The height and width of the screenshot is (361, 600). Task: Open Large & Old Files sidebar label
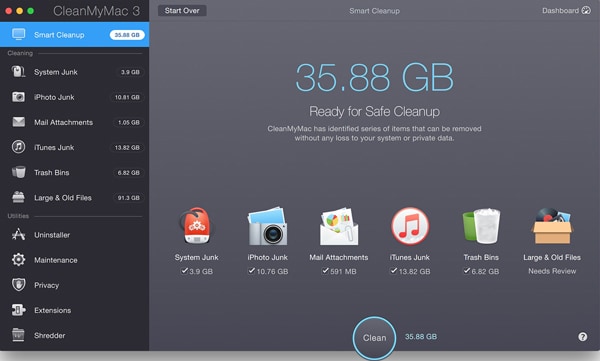click(63, 198)
